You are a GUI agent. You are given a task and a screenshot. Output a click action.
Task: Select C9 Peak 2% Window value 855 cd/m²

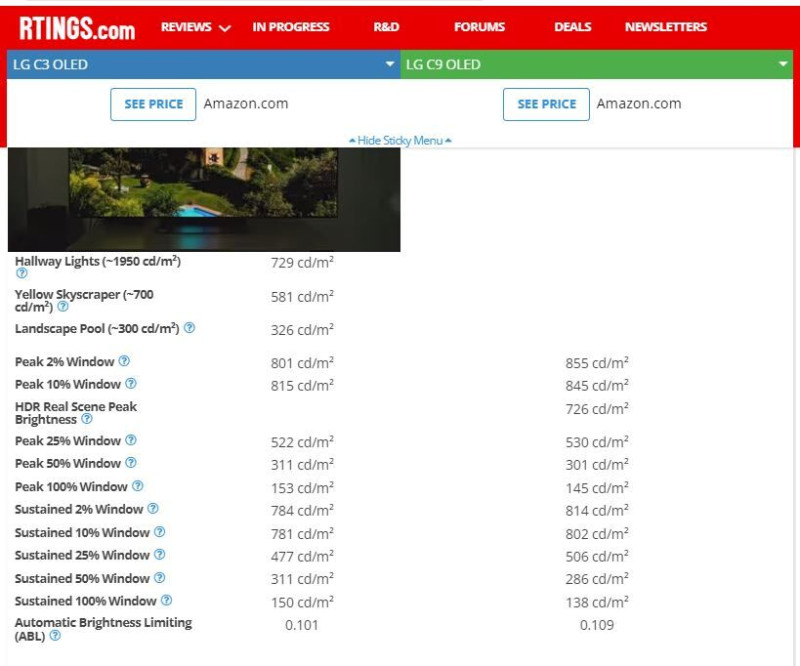[596, 363]
